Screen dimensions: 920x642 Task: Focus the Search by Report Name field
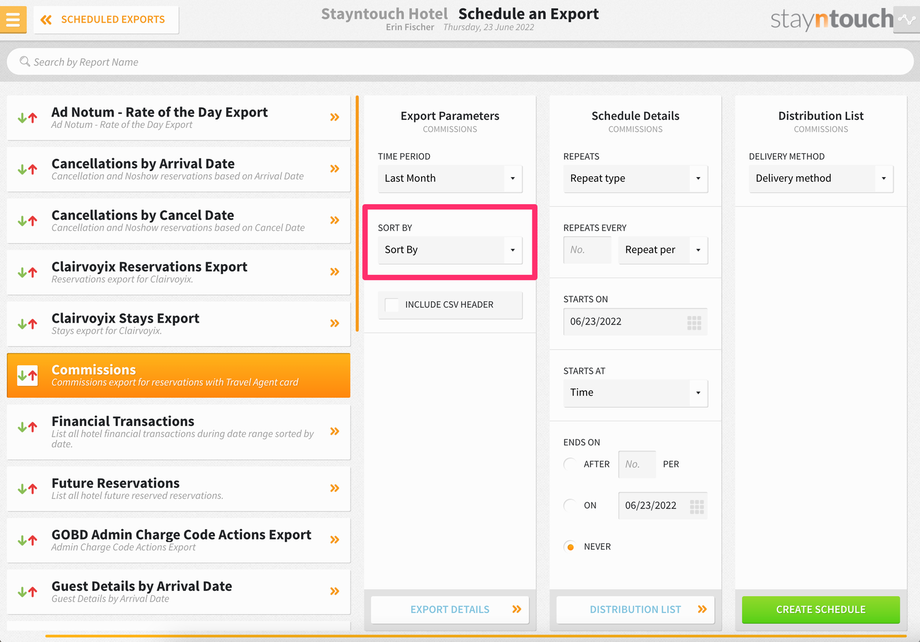tap(460, 62)
